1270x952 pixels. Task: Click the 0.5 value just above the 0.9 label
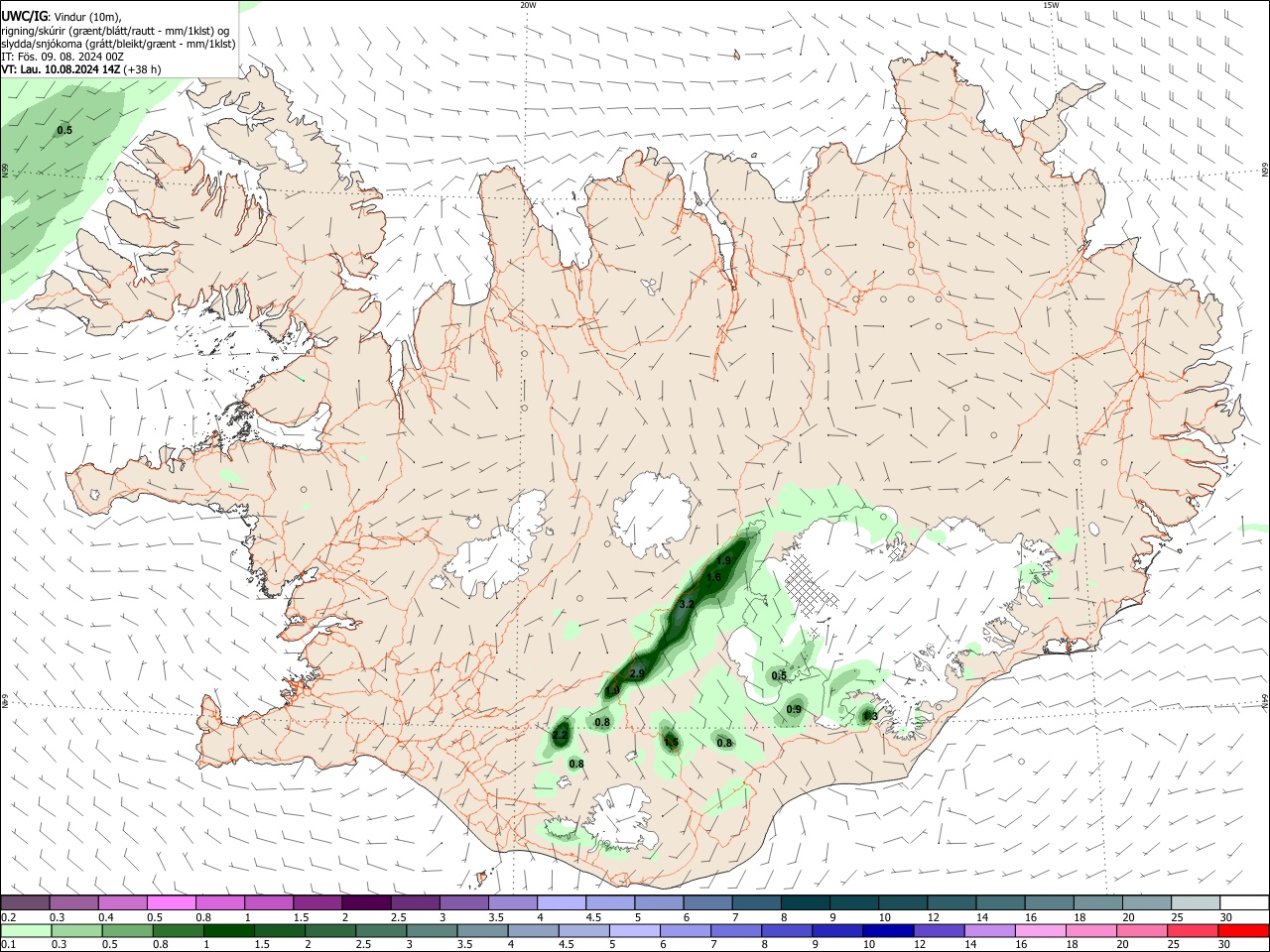[779, 676]
